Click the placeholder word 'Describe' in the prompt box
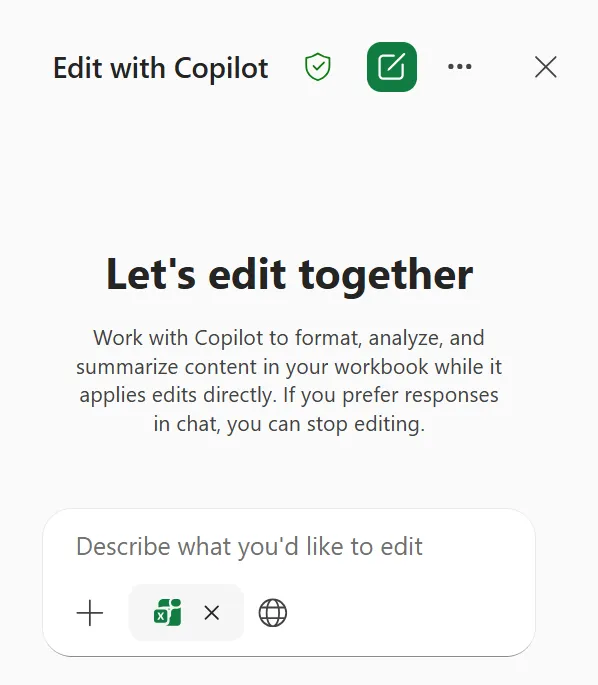Image resolution: width=598 pixels, height=685 pixels. point(123,546)
